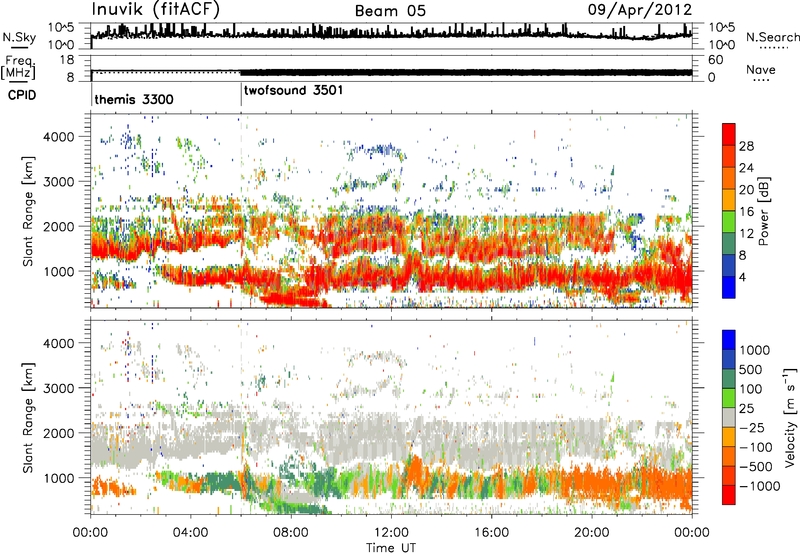
Task: Click velocity scale value '500'
Action: coord(753,369)
